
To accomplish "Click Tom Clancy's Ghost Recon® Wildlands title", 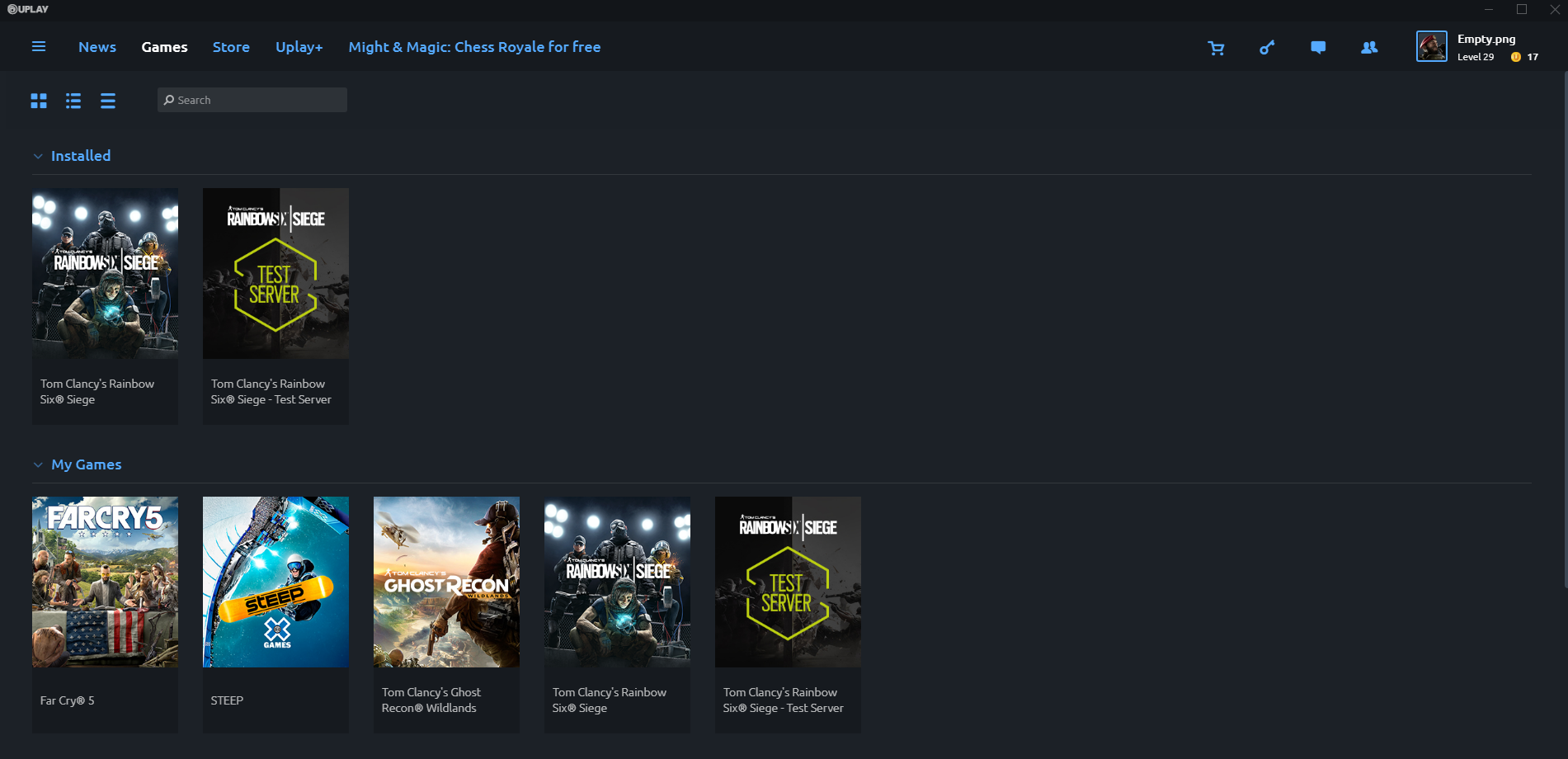I will point(431,700).
